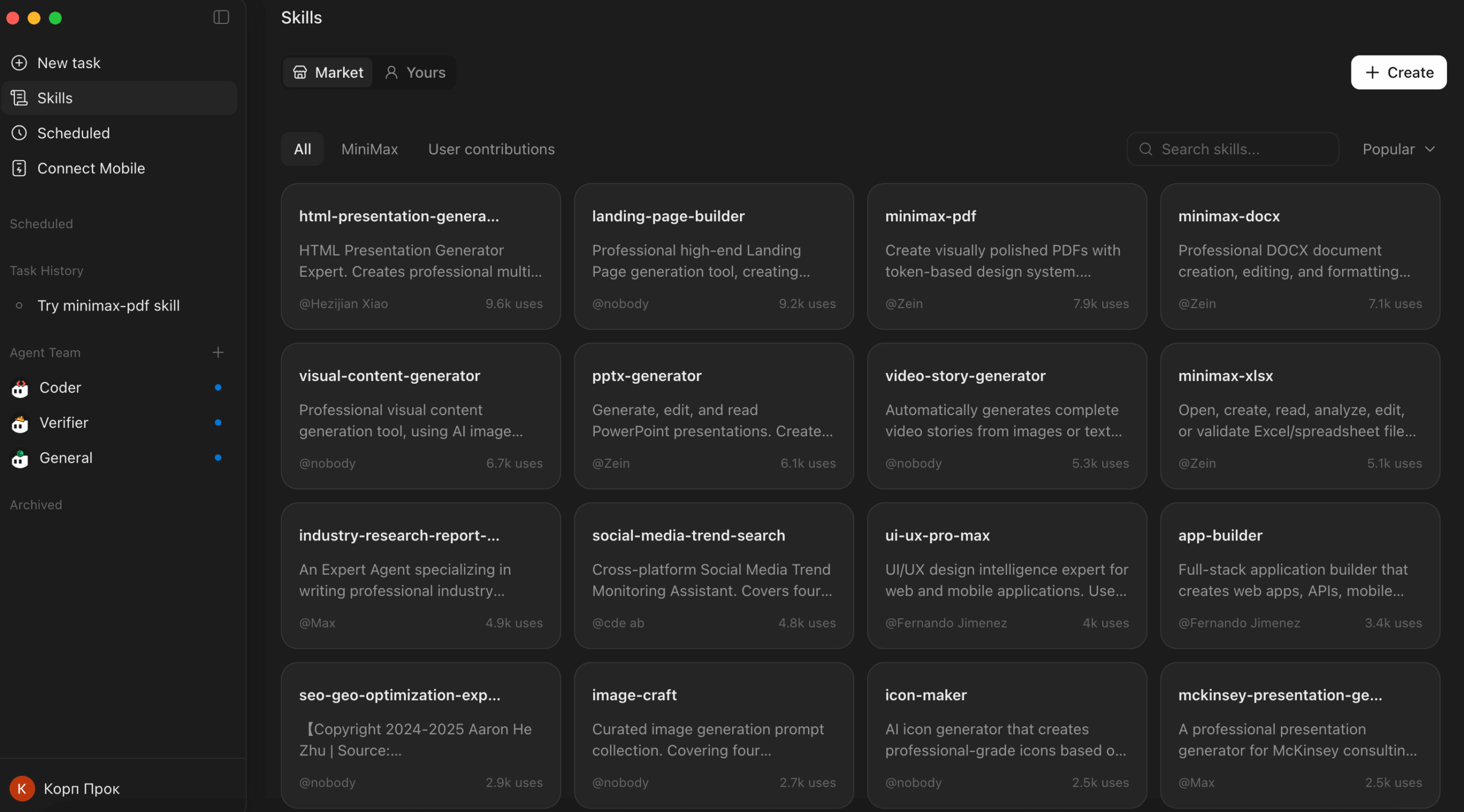Open the pptx-generator skill card

point(714,416)
